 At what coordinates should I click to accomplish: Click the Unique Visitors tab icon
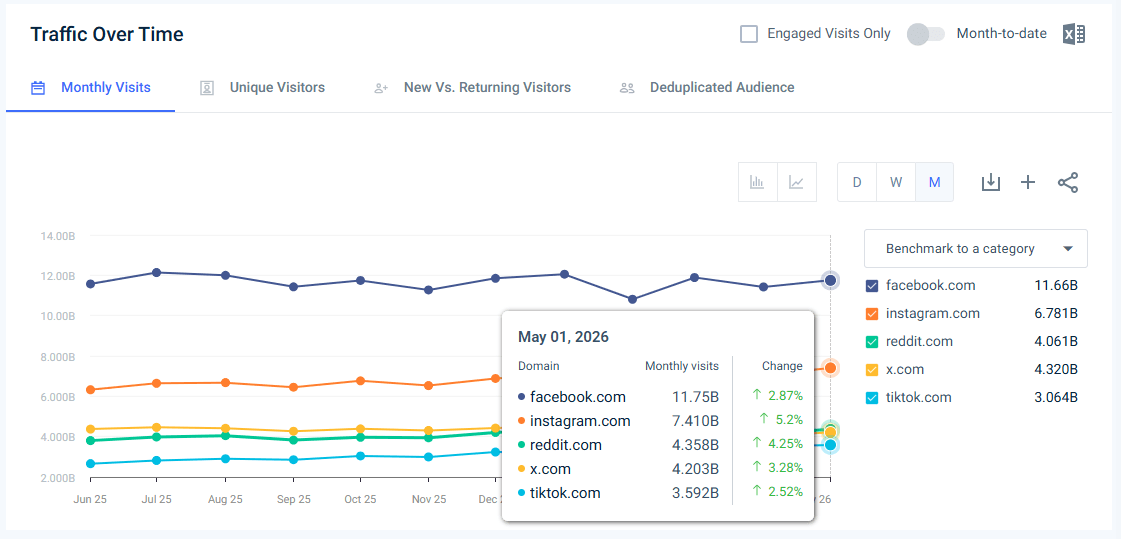(x=207, y=88)
